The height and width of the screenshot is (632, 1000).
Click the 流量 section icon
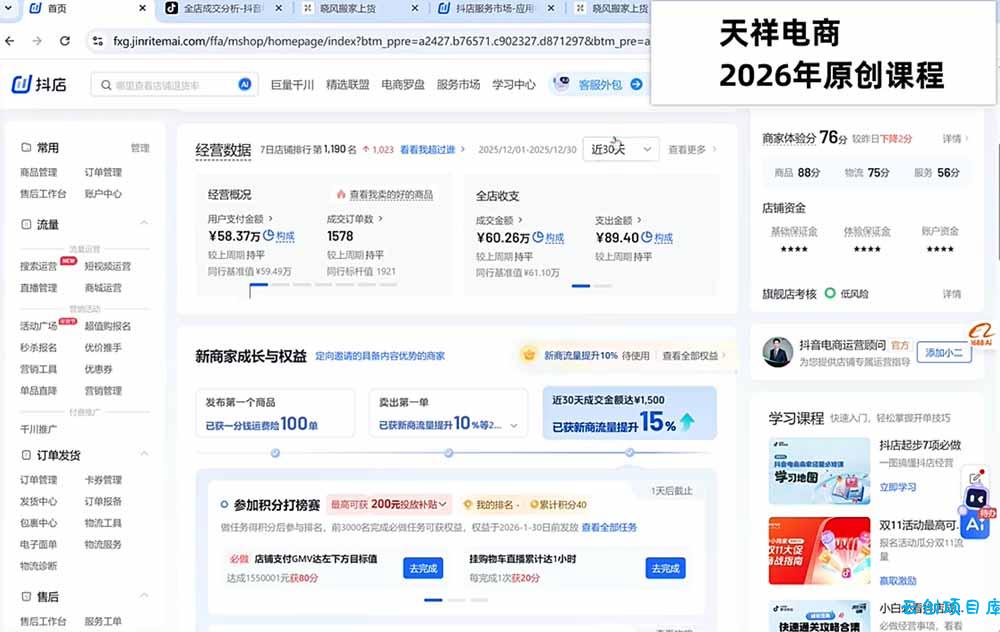(26, 224)
